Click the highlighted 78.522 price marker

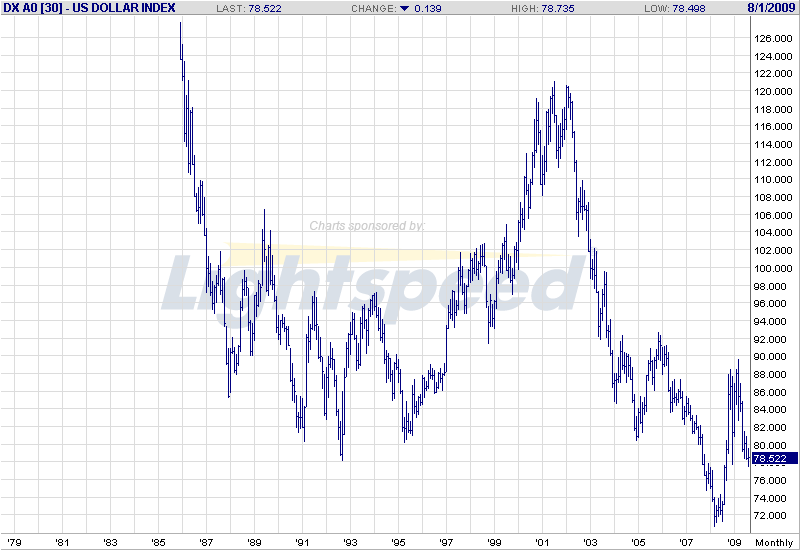[773, 459]
